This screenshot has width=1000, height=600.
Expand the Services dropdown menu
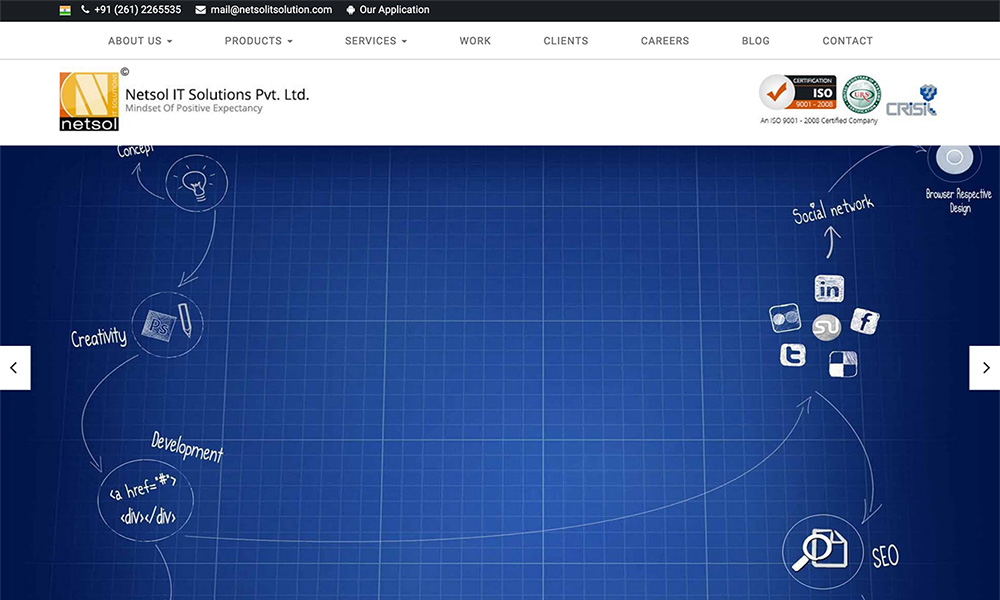[x=376, y=41]
